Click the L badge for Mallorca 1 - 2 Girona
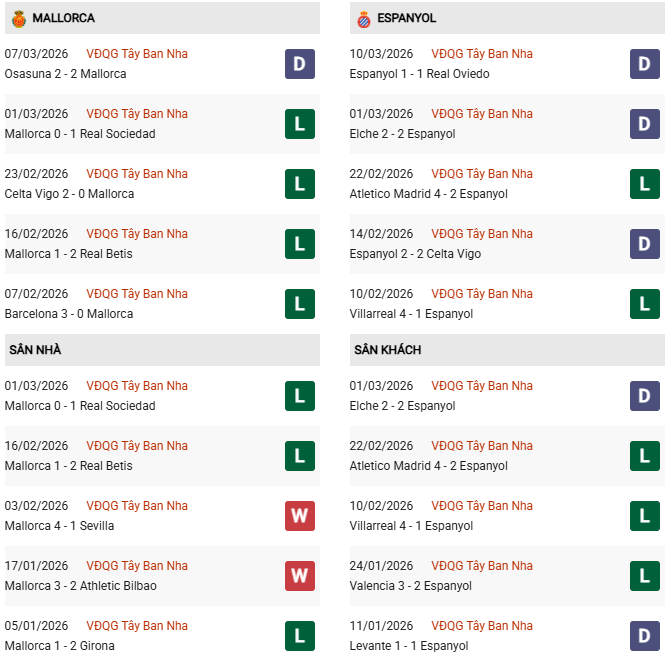666x661 pixels. click(x=300, y=636)
